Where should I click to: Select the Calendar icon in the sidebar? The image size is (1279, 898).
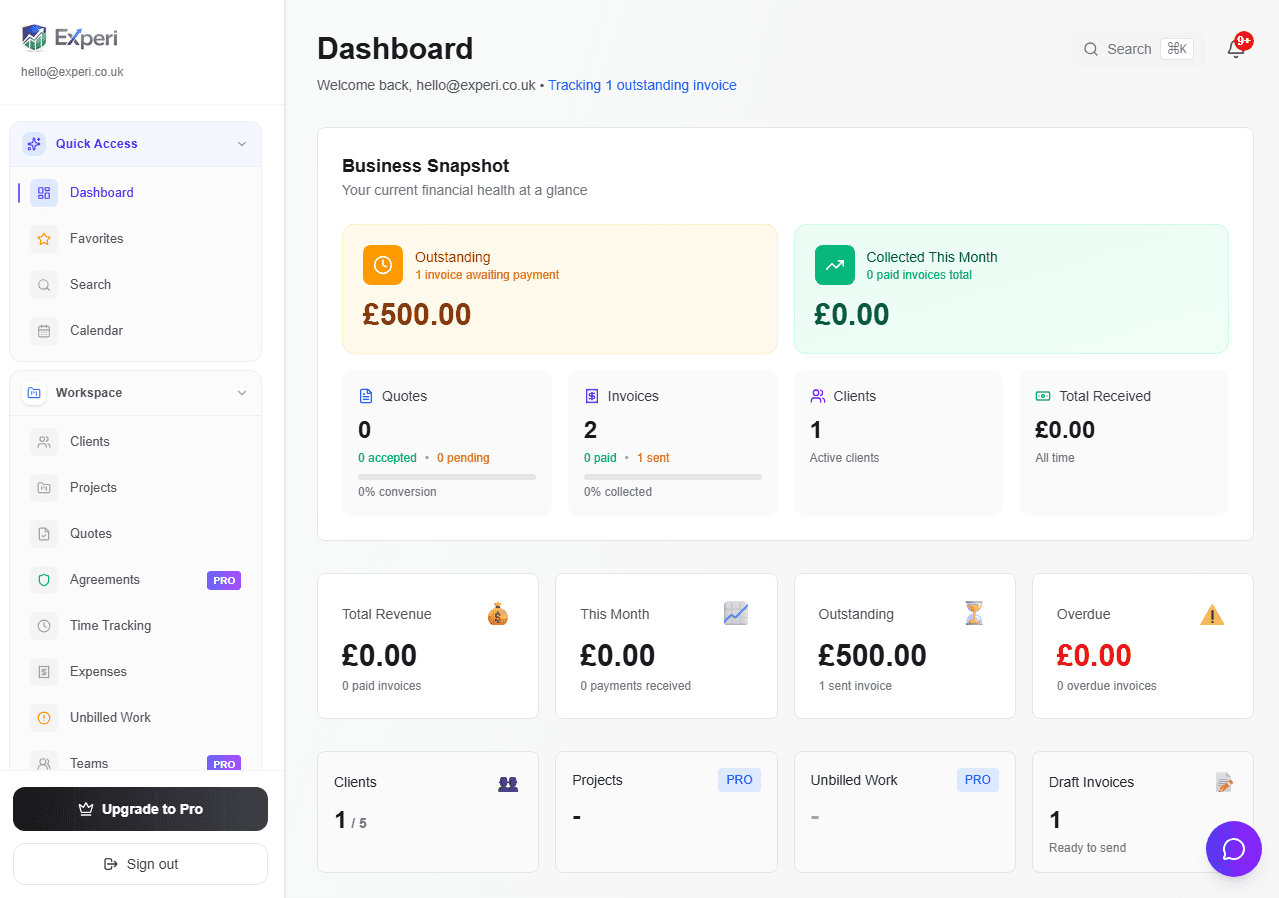(44, 330)
